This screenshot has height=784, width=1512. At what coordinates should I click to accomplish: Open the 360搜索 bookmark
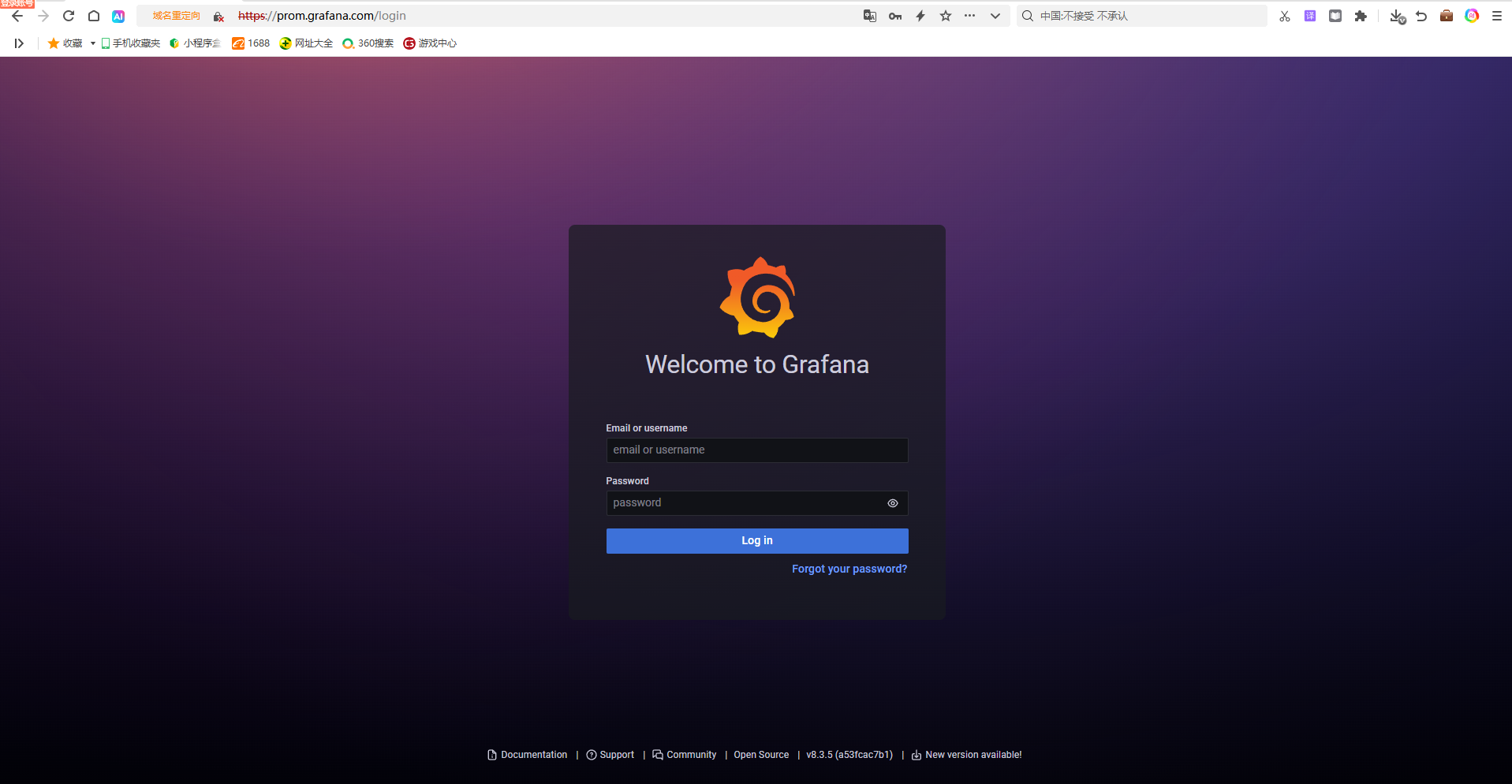click(x=368, y=43)
